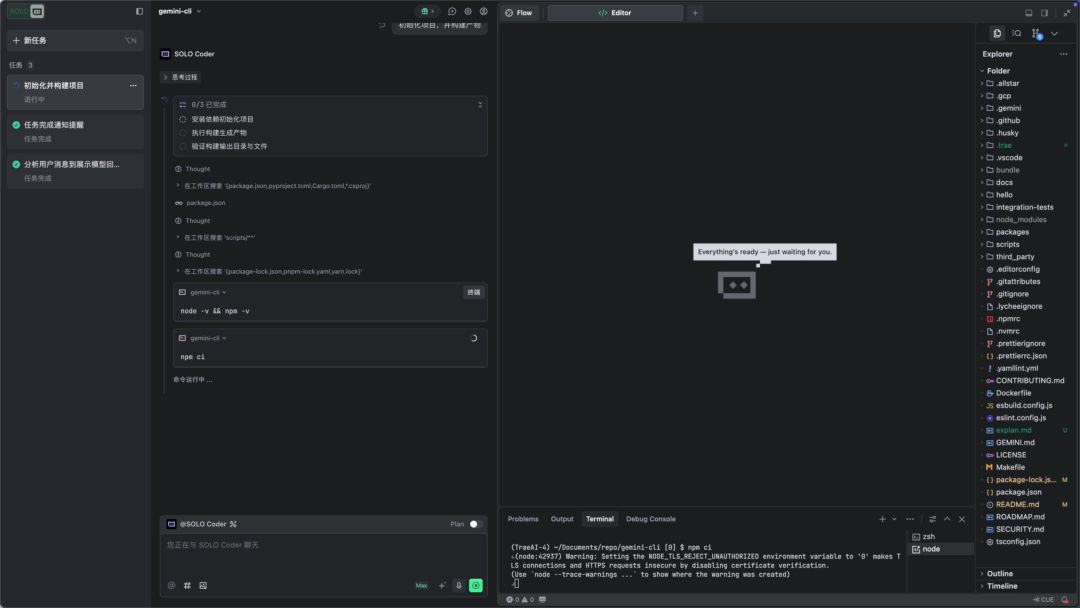Expand the Timeline section
This screenshot has height=608, width=1080.
pos(1001,586)
